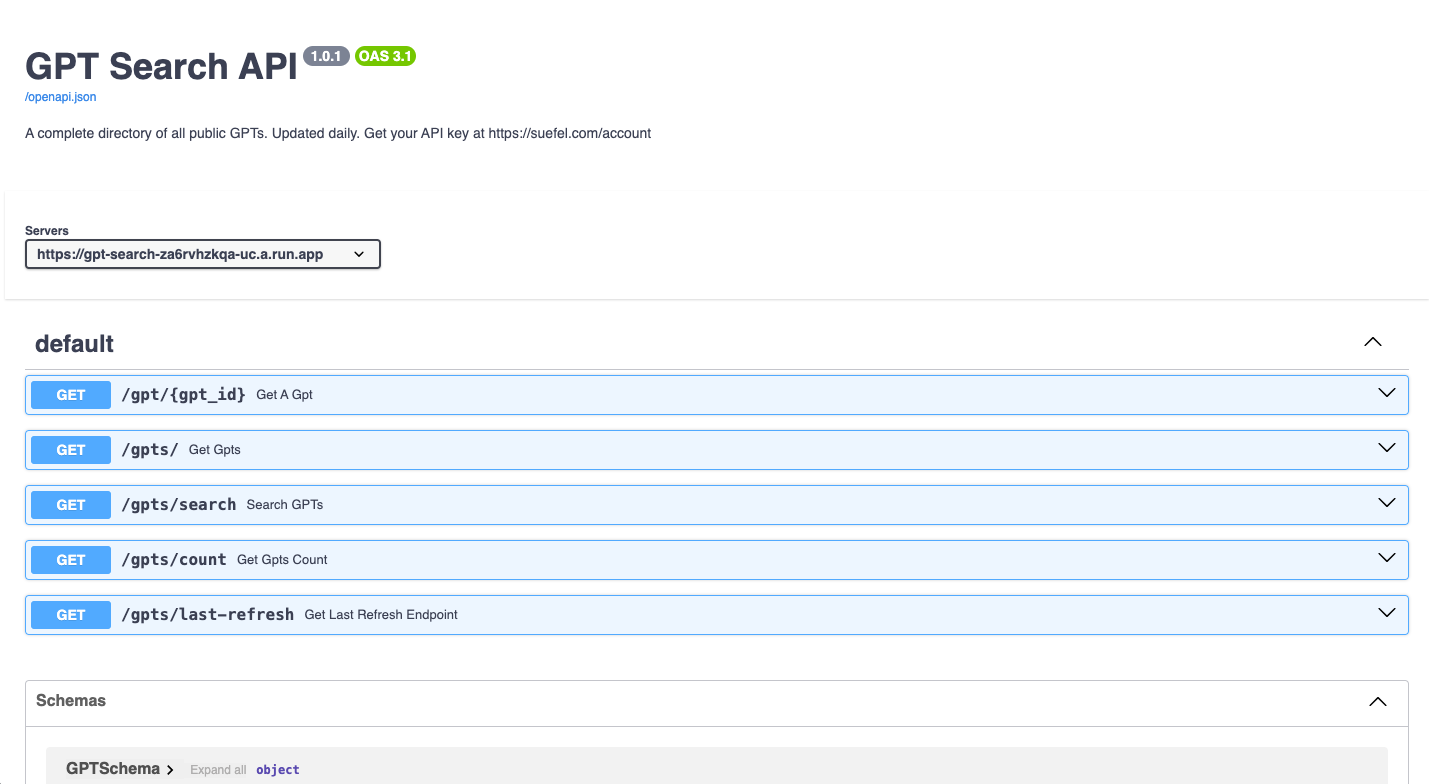Click the 1.0.1 version badge
Image resolution: width=1429 pixels, height=784 pixels.
click(326, 56)
